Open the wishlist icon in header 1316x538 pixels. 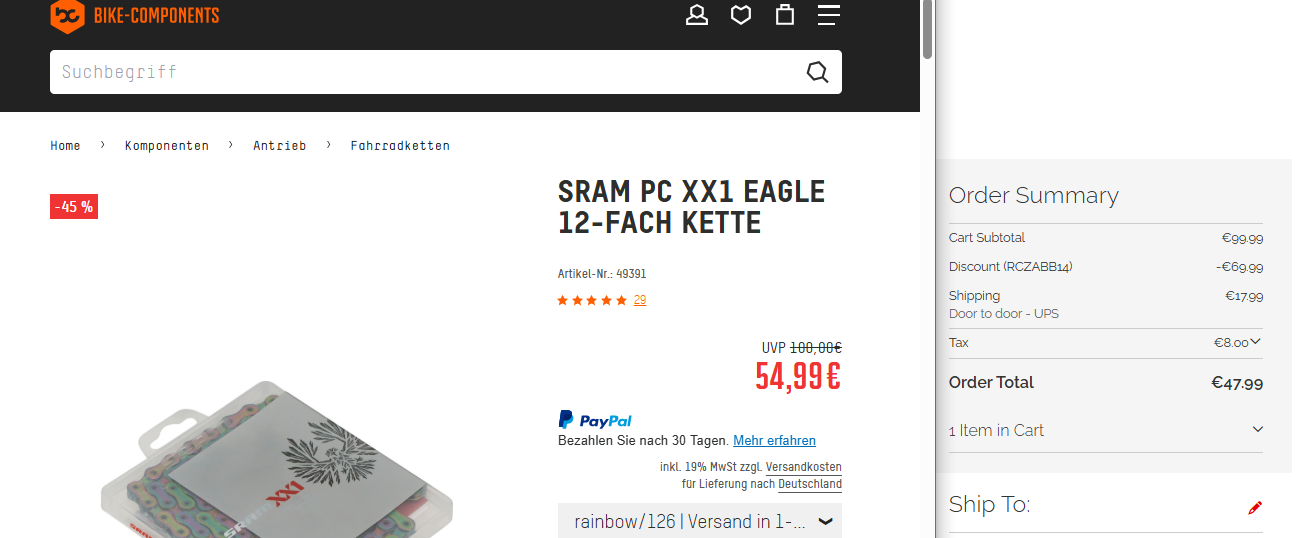[x=741, y=15]
